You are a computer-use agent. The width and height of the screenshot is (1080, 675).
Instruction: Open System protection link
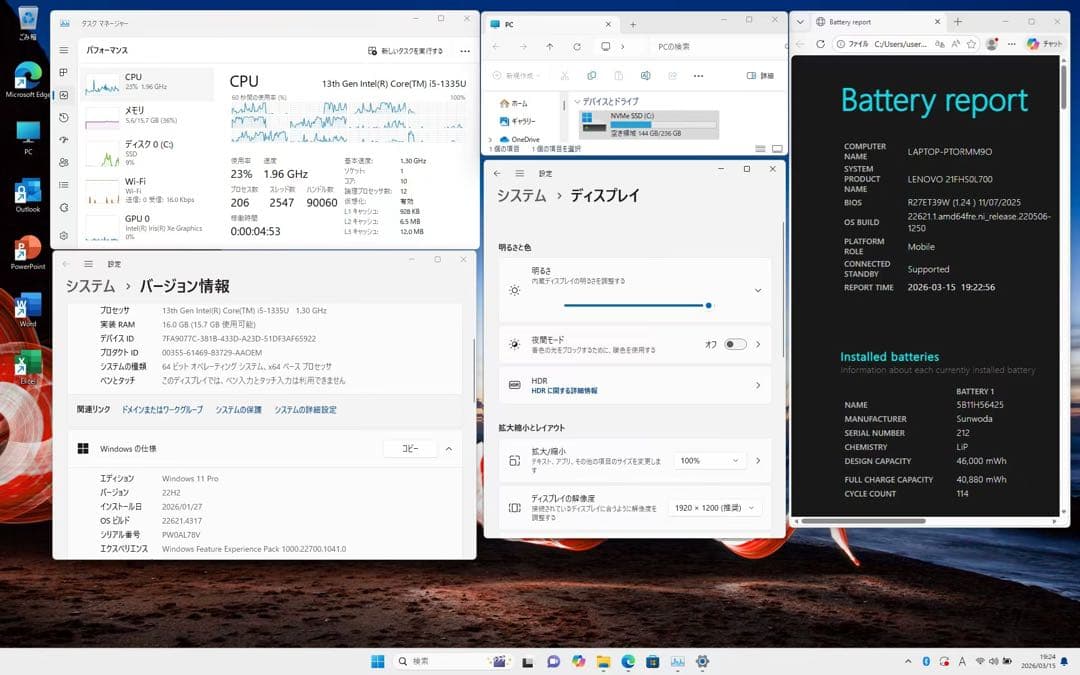point(238,410)
